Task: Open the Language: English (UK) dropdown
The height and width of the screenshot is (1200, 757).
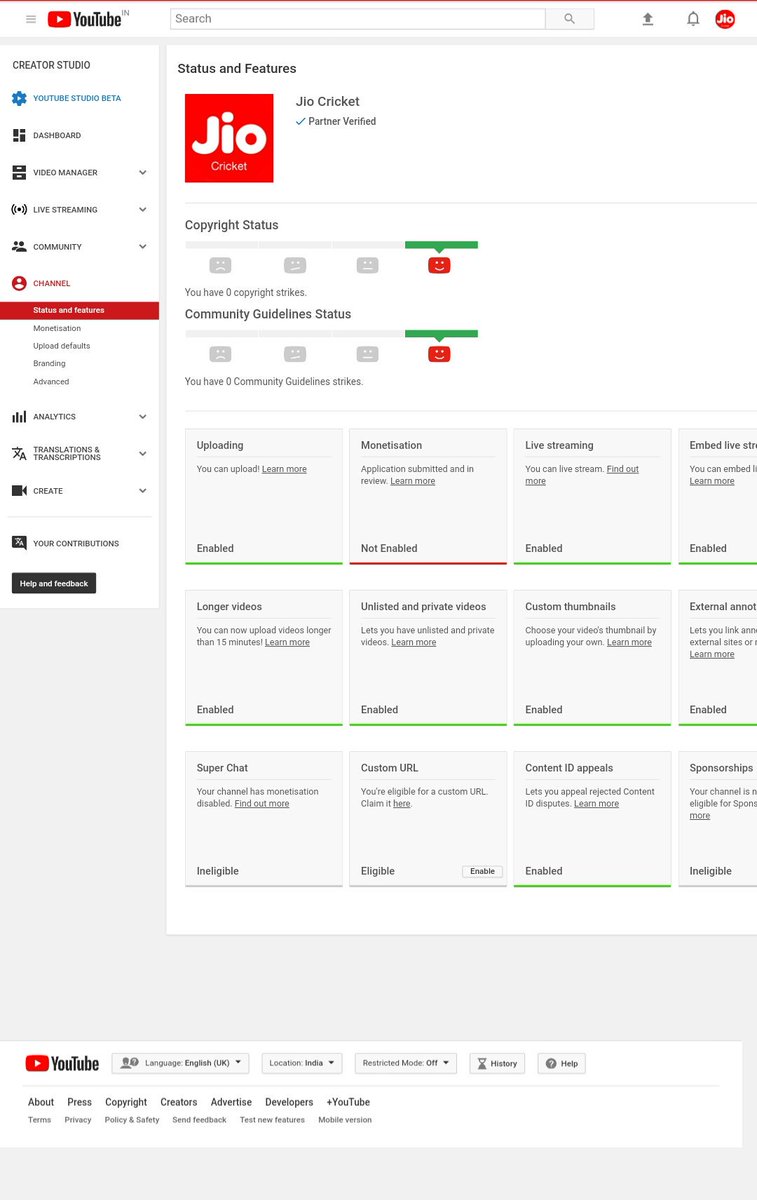Action: tap(181, 1063)
